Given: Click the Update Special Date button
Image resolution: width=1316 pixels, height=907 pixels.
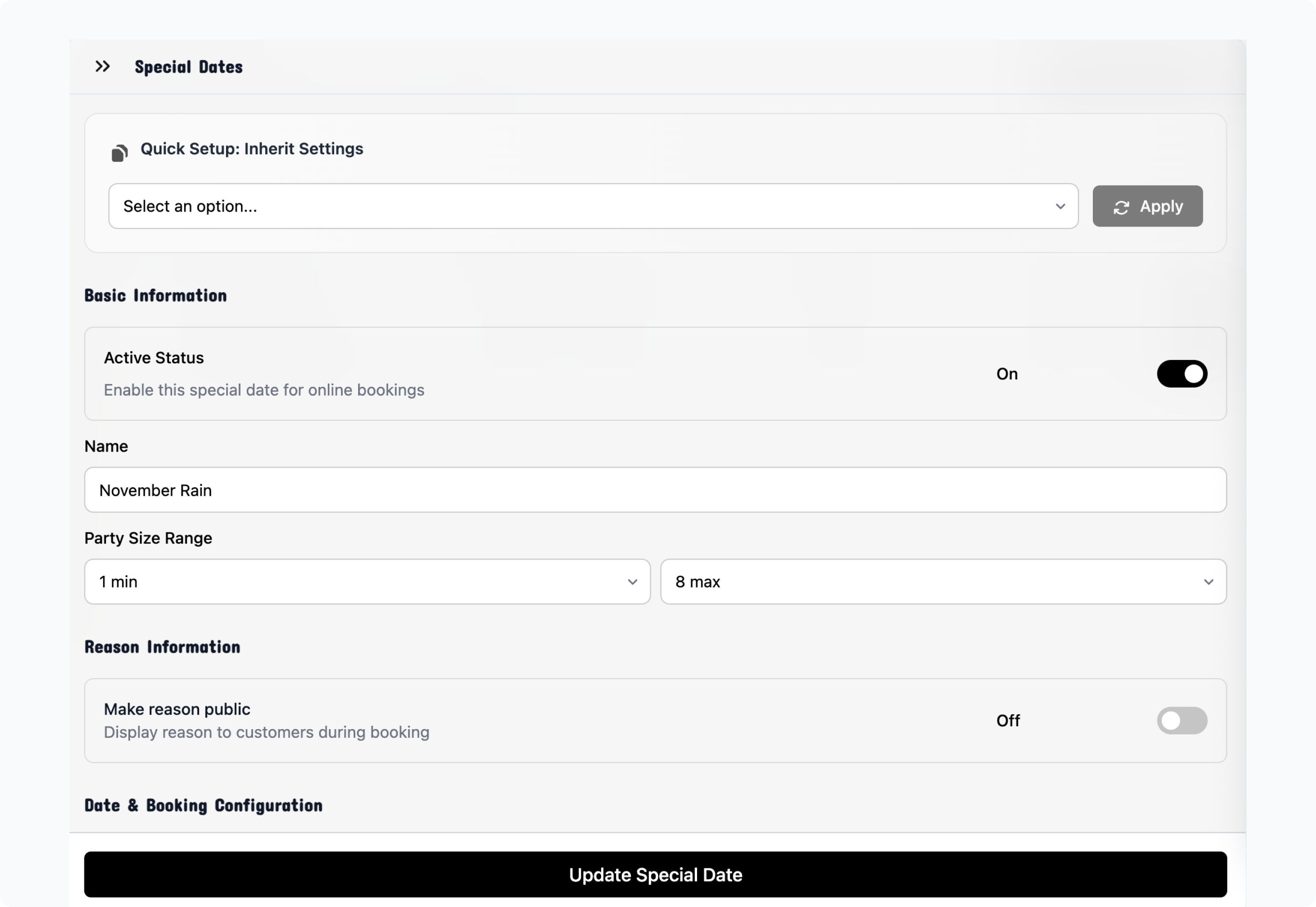Looking at the screenshot, I should point(655,875).
